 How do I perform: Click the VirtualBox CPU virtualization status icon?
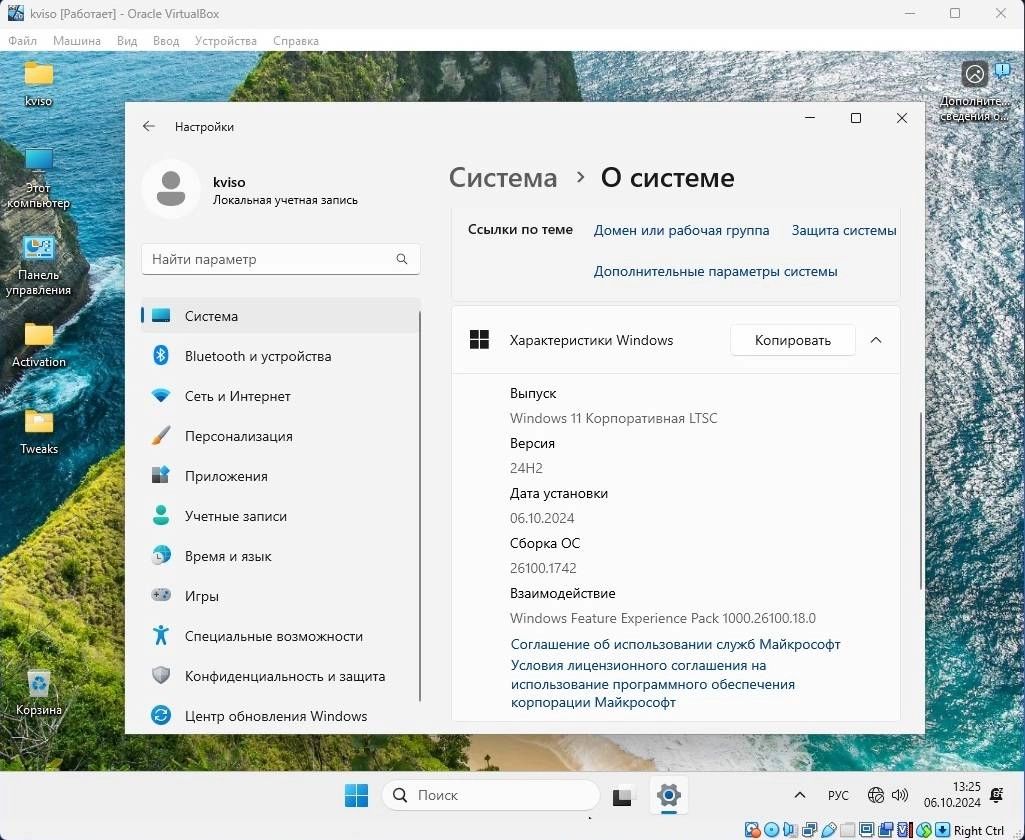pyautogui.click(x=905, y=830)
